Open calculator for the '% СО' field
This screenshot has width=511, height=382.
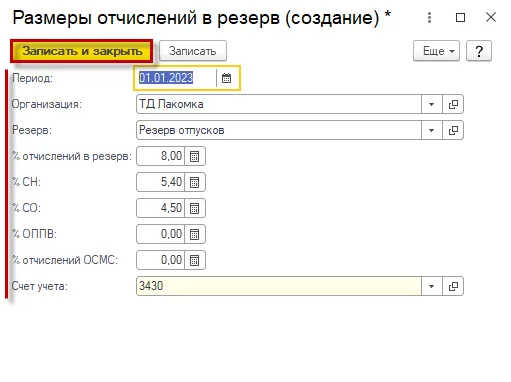pos(195,208)
